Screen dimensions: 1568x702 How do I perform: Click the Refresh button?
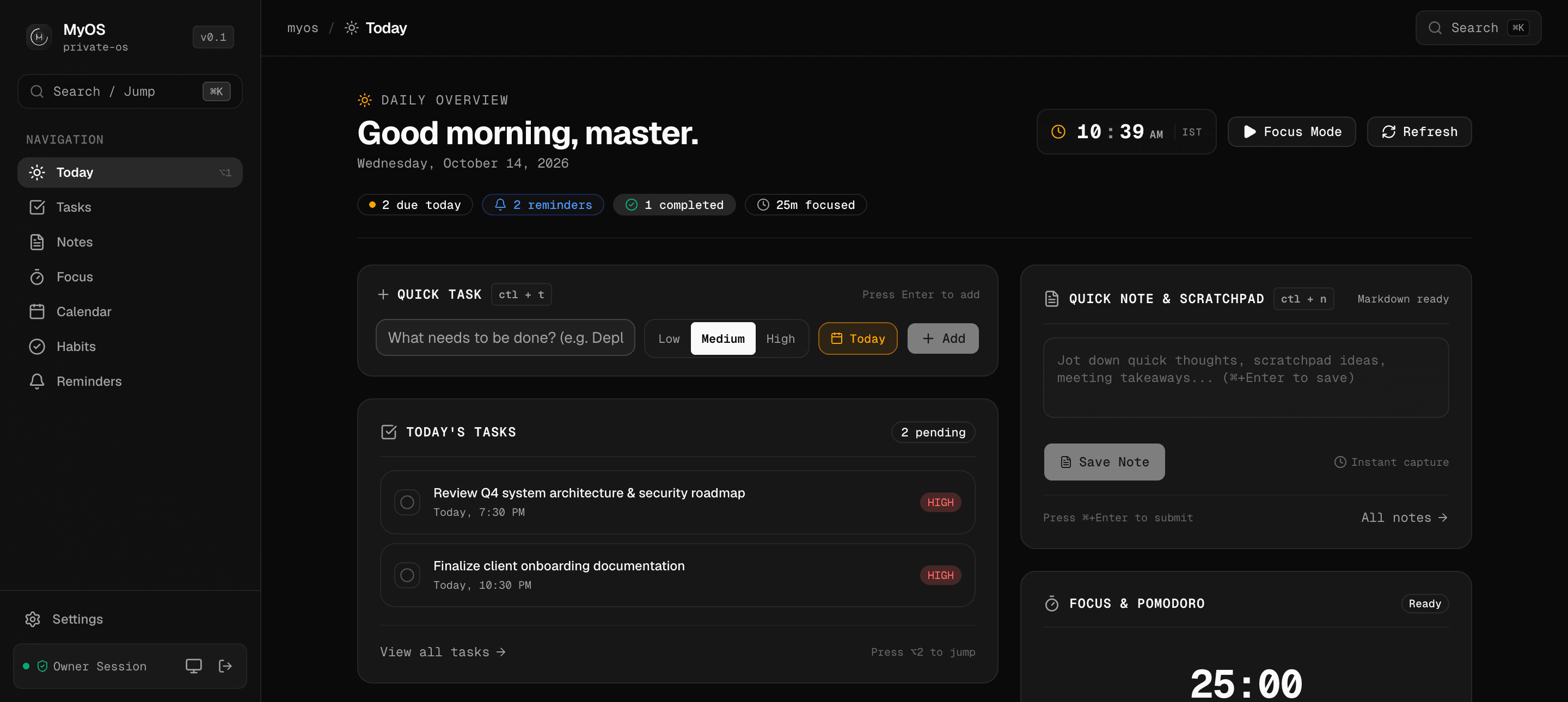(1419, 132)
